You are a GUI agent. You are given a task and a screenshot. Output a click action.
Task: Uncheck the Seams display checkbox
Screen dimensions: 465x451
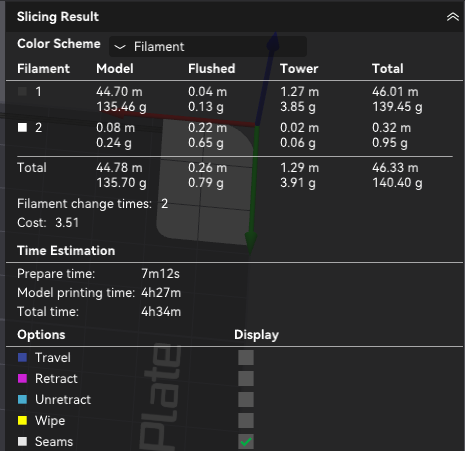246,441
